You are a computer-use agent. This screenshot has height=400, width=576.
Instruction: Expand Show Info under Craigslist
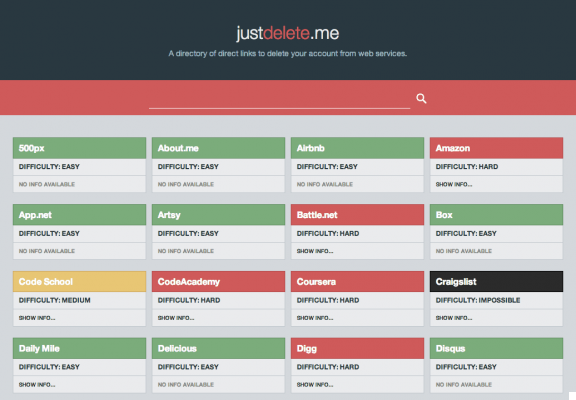click(x=454, y=318)
